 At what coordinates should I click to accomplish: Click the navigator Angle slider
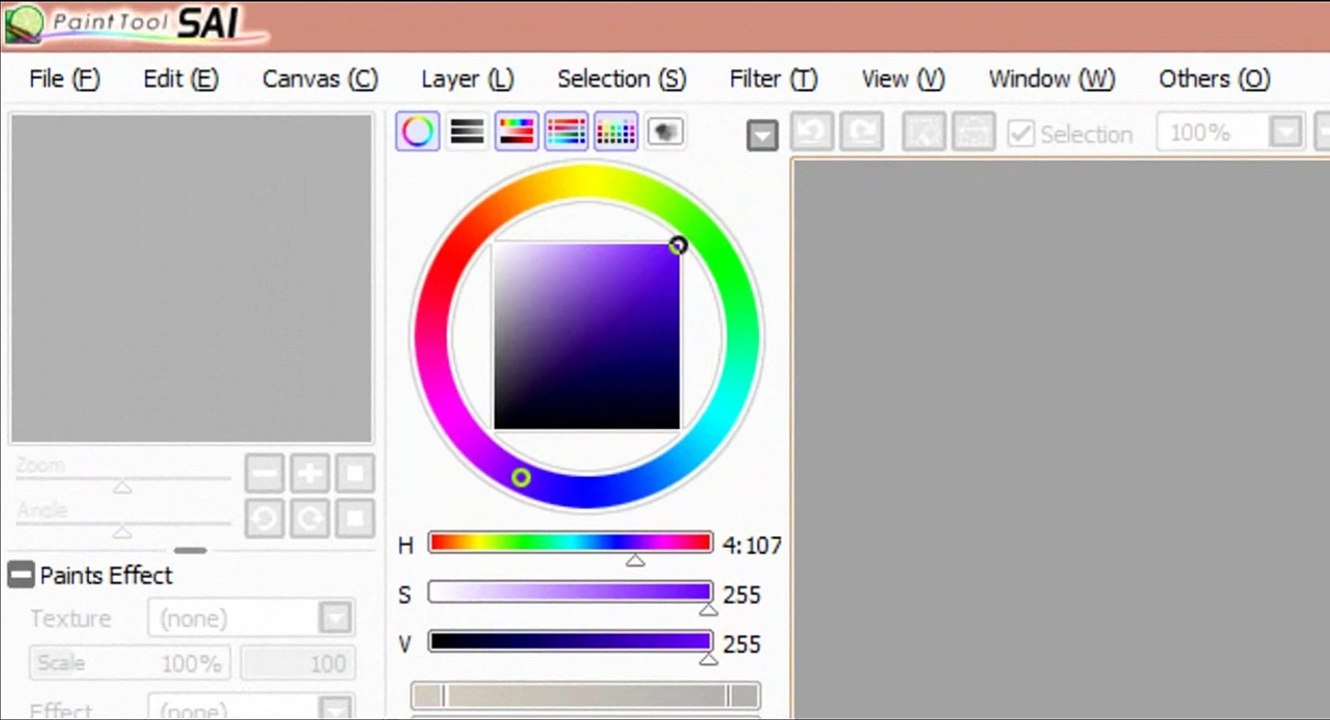123,525
